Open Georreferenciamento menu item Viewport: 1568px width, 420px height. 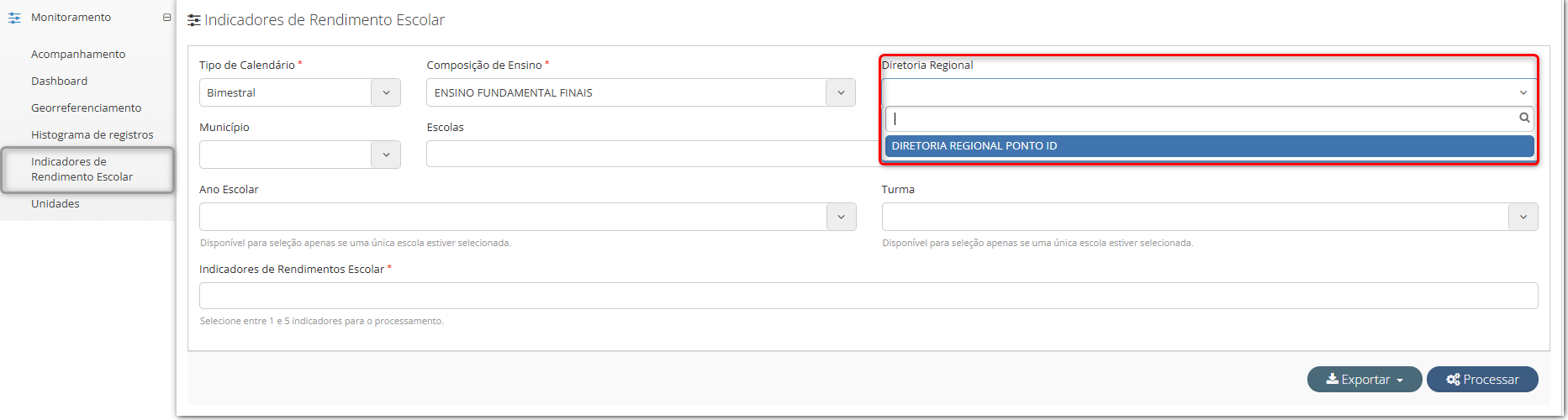pyautogui.click(x=86, y=108)
